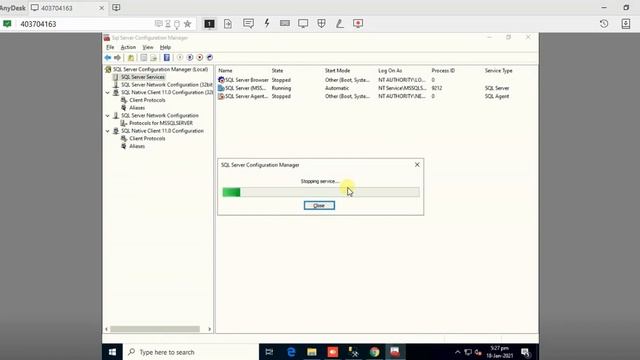640x360 pixels.
Task: Select Protocols for MSSQLSERVER
Action: [161, 123]
